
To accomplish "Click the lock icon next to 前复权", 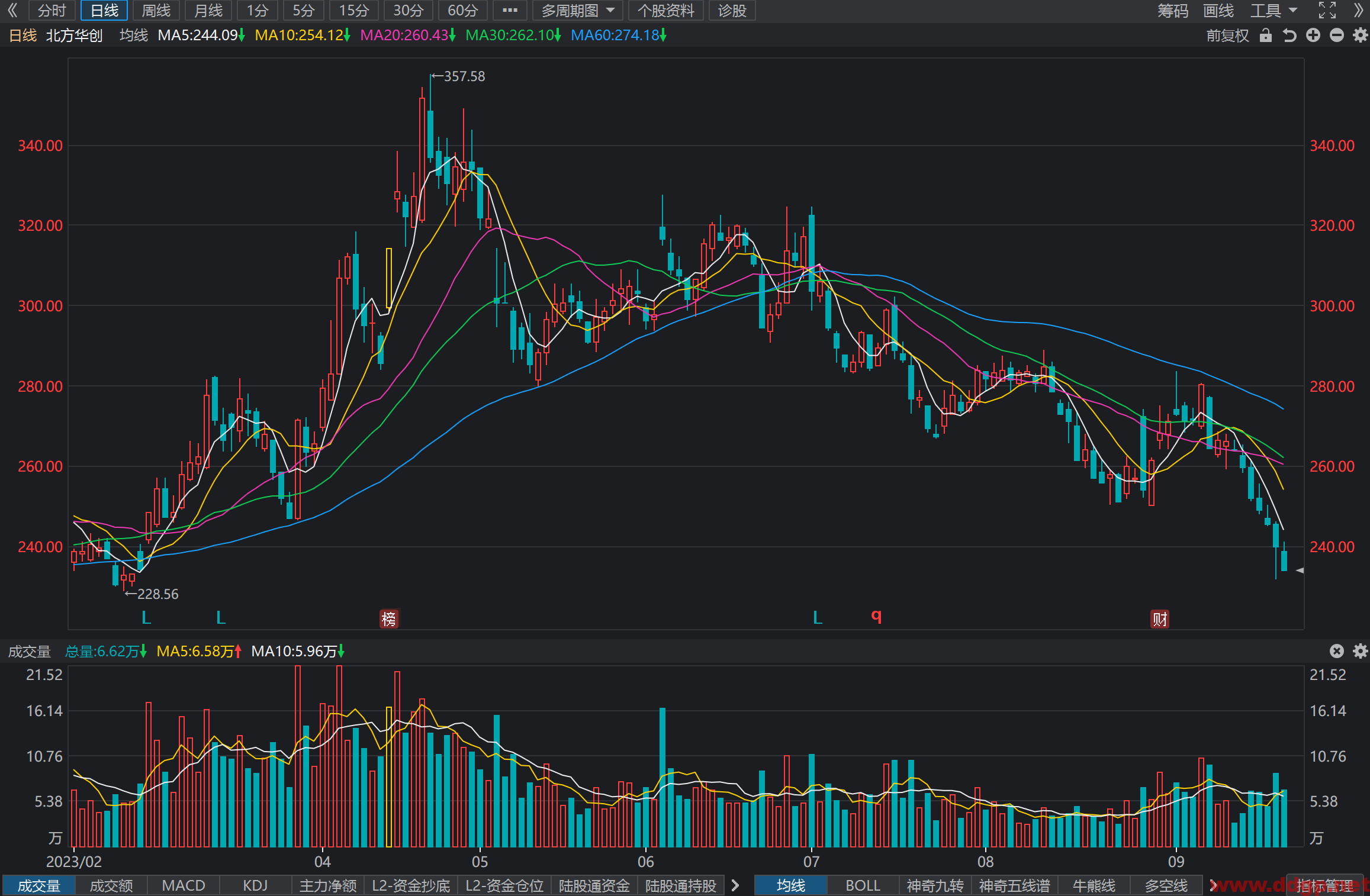I will coord(1265,36).
